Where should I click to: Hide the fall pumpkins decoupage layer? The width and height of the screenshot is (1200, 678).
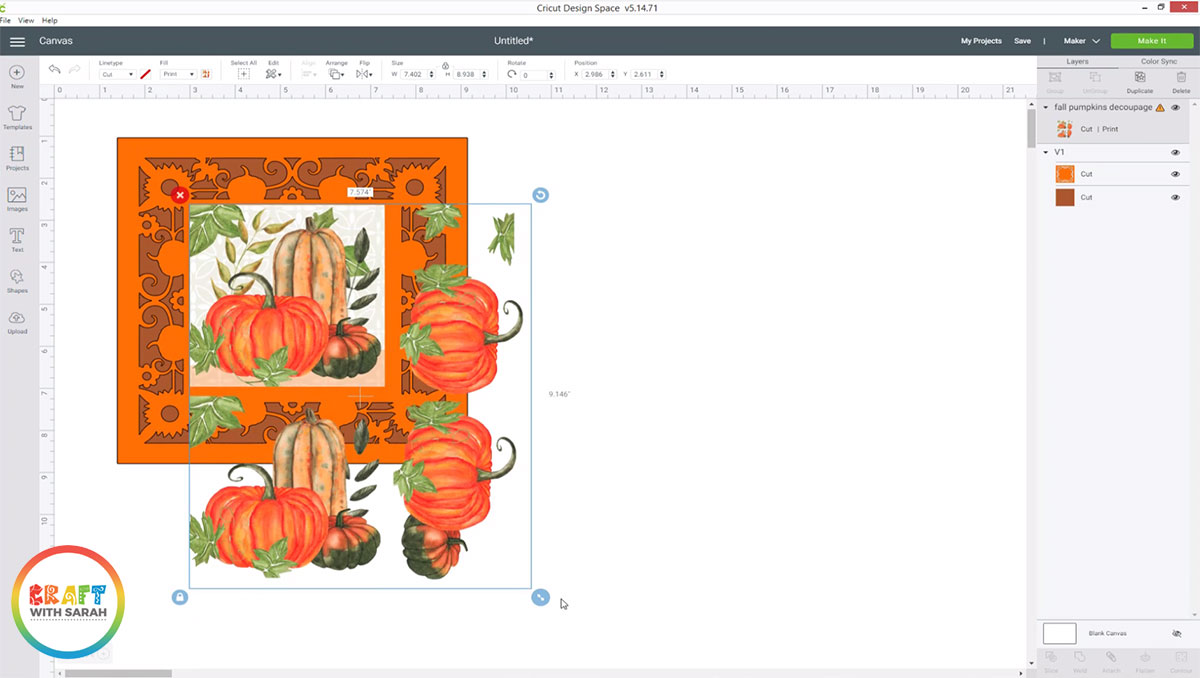[x=1175, y=107]
